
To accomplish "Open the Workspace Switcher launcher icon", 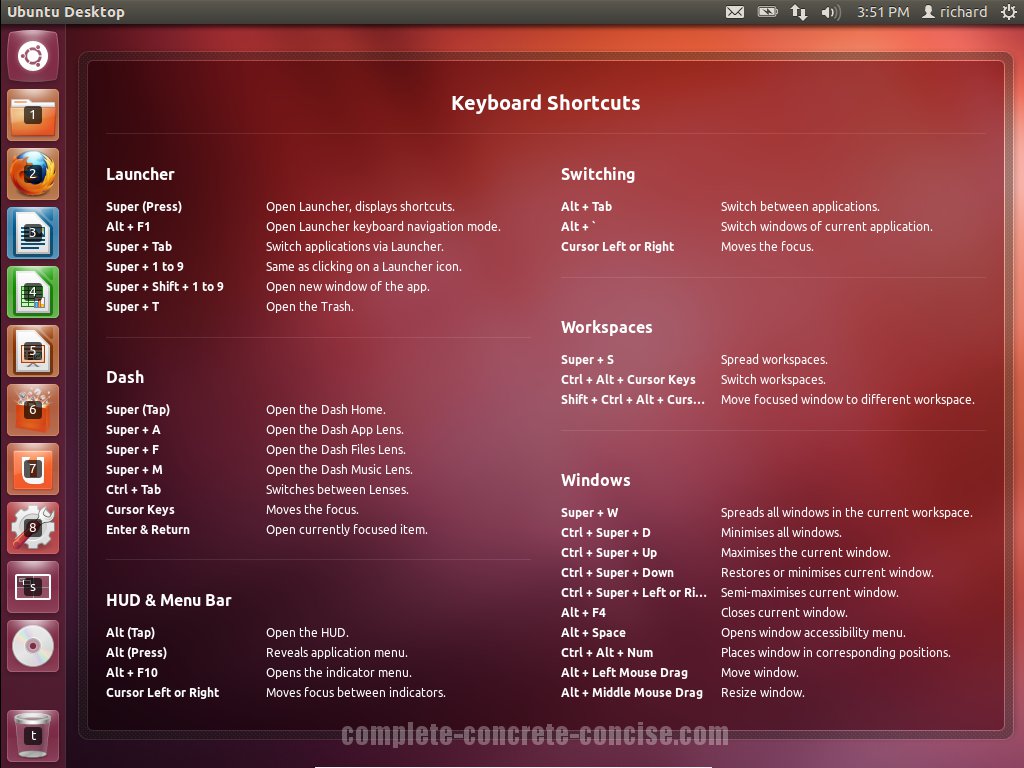I will point(33,587).
